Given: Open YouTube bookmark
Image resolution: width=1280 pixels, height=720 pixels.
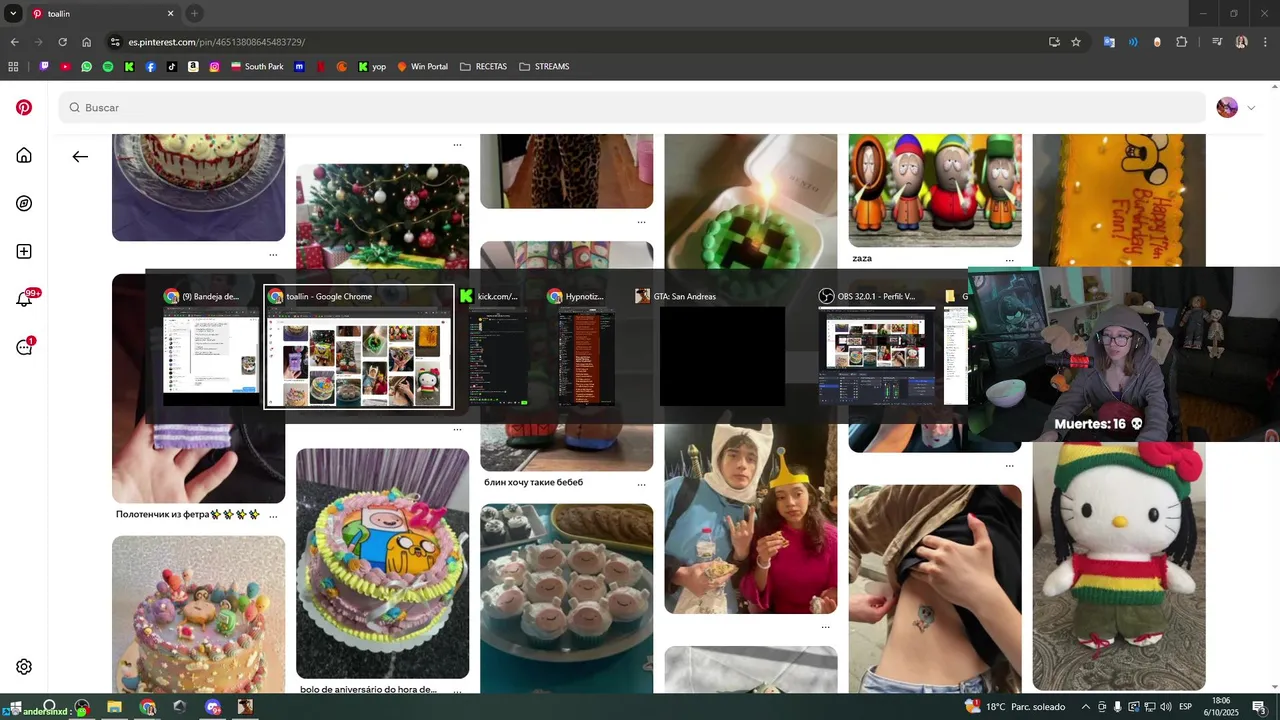Looking at the screenshot, I should coord(65,67).
